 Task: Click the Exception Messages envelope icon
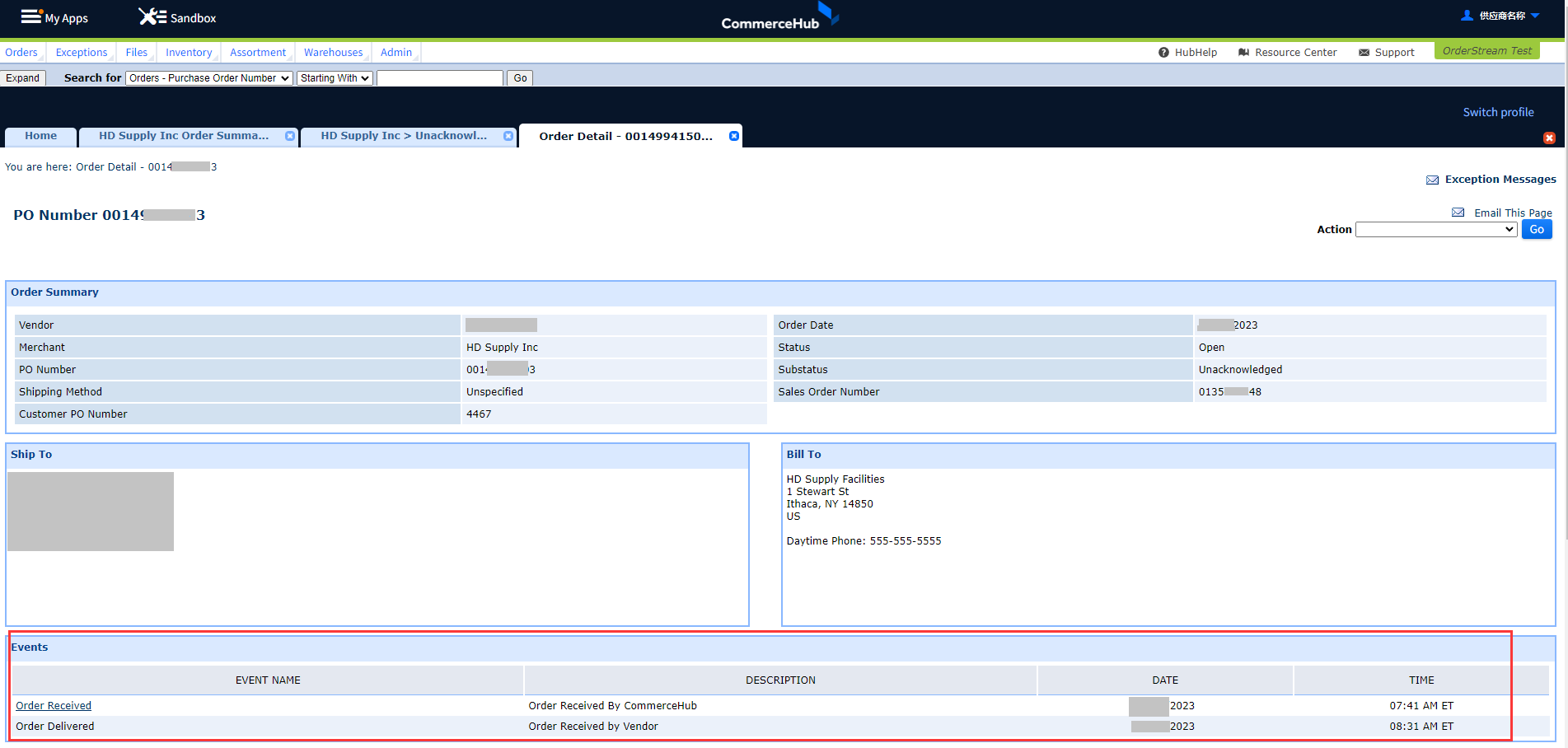tap(1432, 180)
